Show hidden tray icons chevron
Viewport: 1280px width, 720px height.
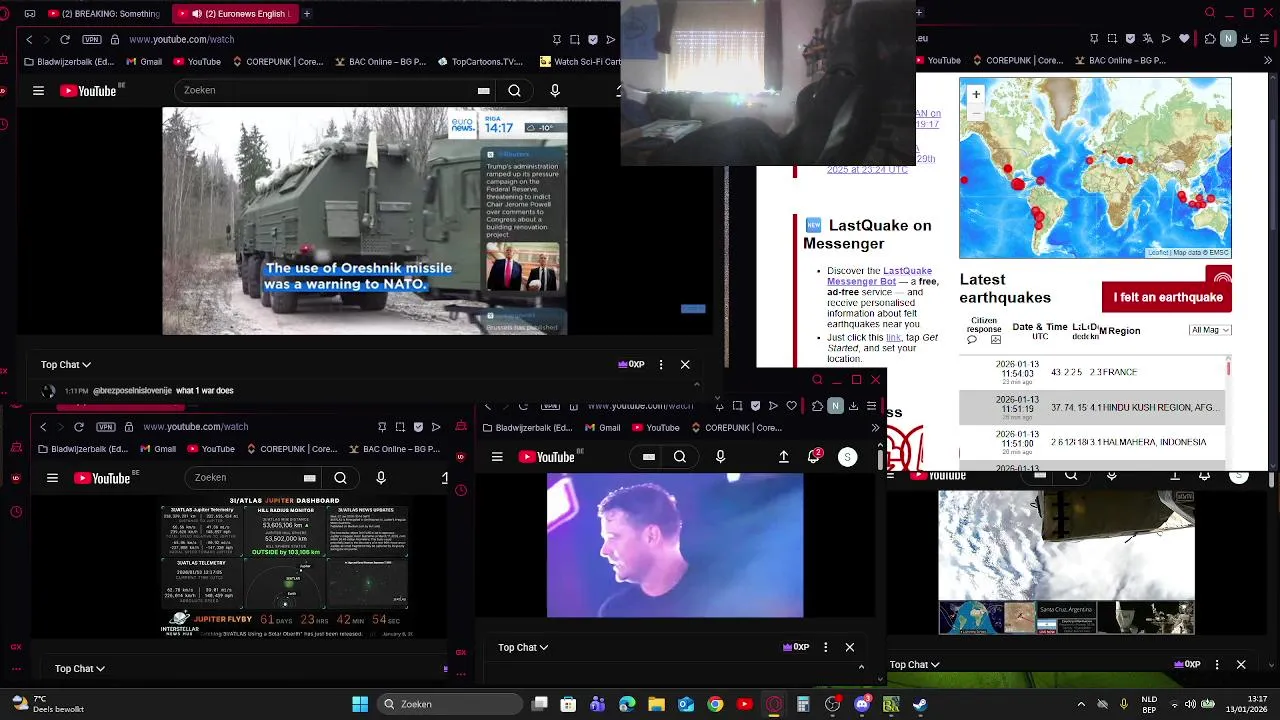tap(1081, 704)
